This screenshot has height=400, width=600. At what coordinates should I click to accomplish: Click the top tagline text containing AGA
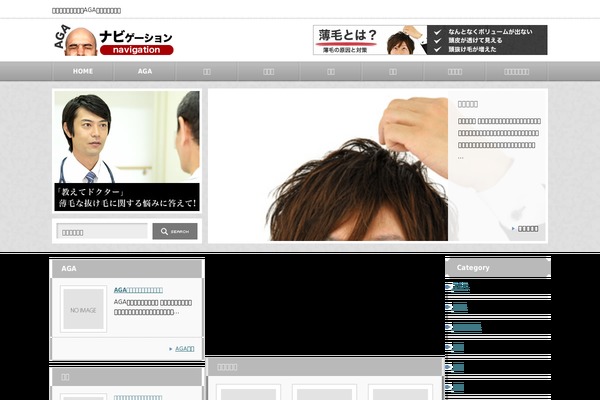[x=86, y=10]
